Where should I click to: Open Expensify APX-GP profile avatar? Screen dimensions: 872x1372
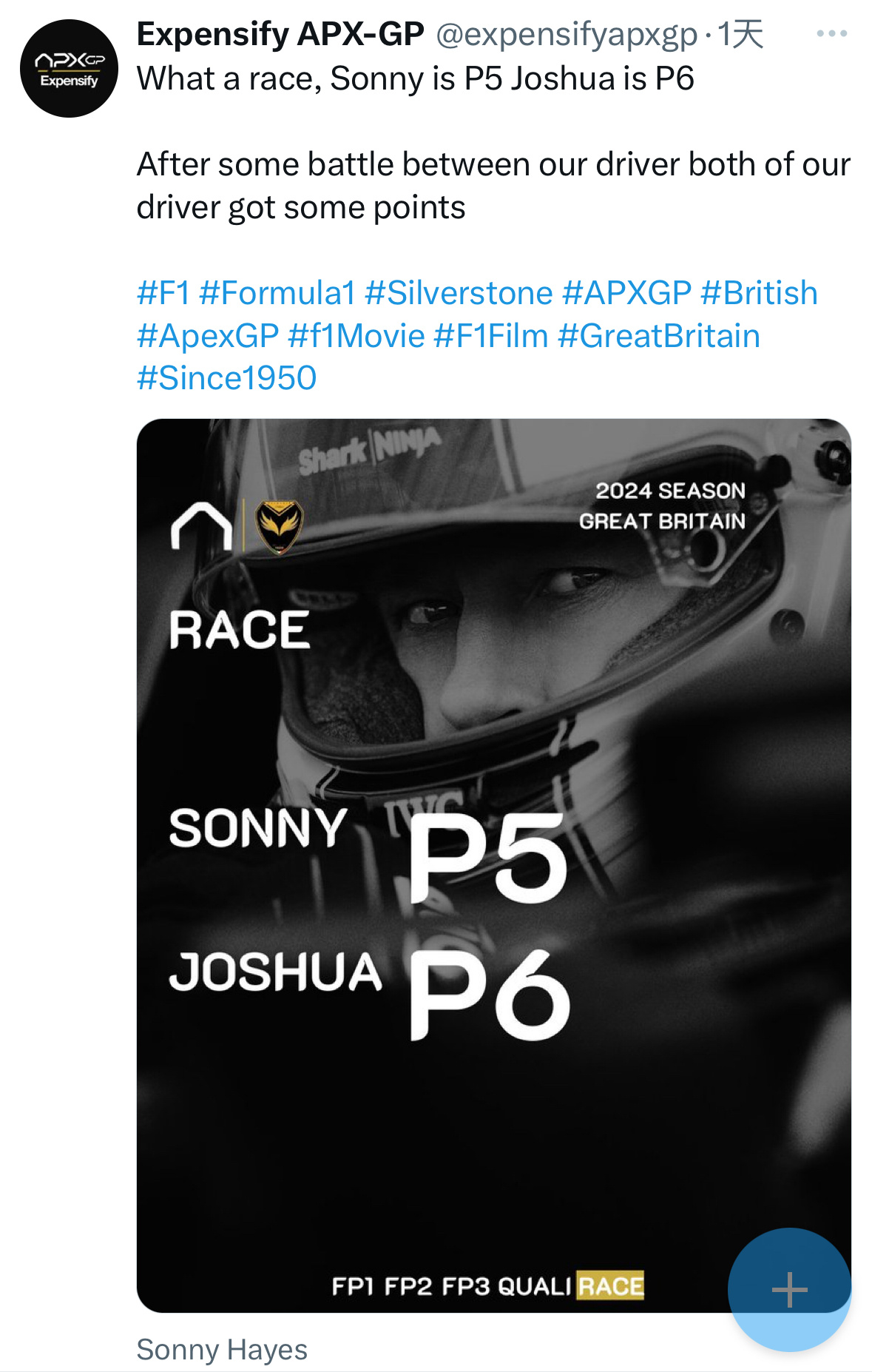pyautogui.click(x=69, y=69)
